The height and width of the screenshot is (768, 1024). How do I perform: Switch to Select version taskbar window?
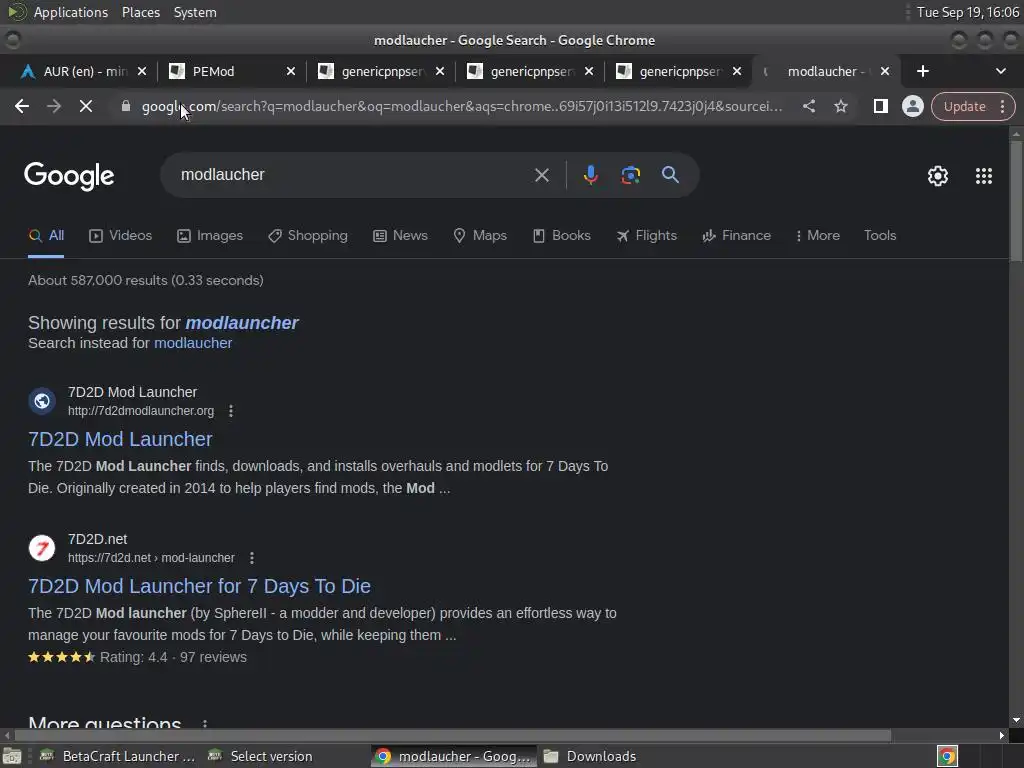click(x=260, y=756)
